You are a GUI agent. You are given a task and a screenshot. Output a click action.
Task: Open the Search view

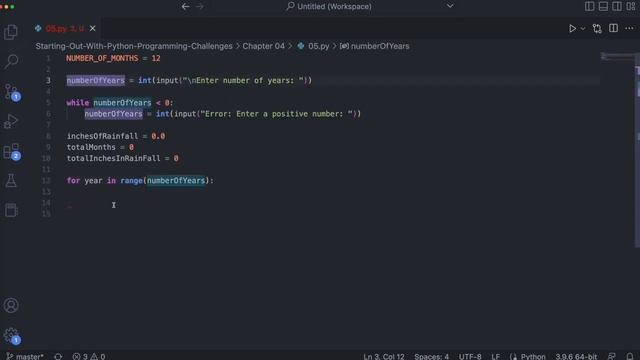pyautogui.click(x=11, y=61)
